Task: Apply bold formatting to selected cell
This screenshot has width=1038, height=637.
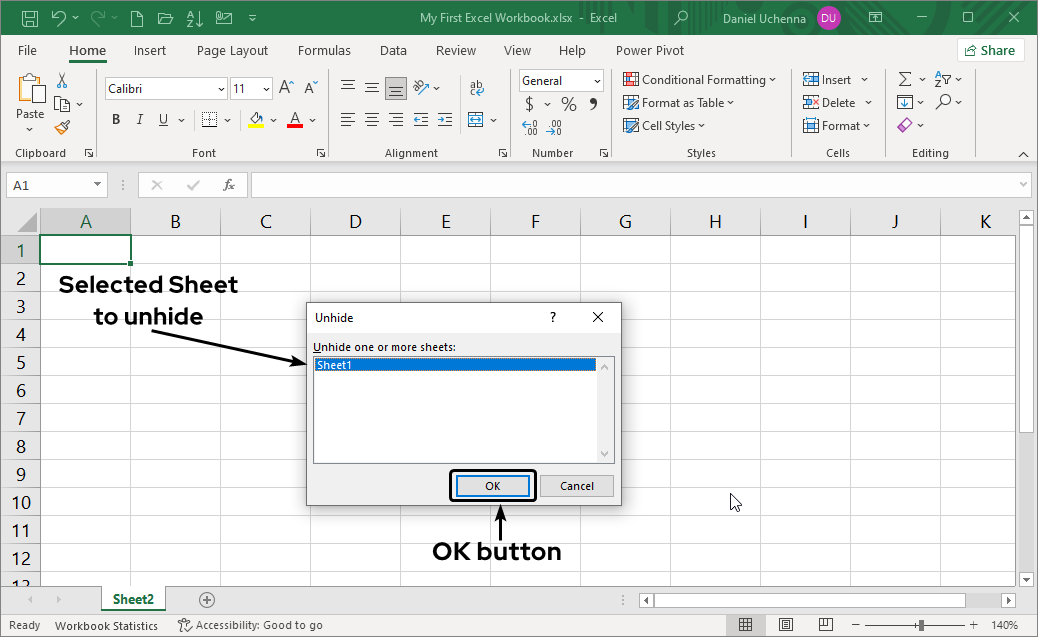Action: pyautogui.click(x=115, y=119)
